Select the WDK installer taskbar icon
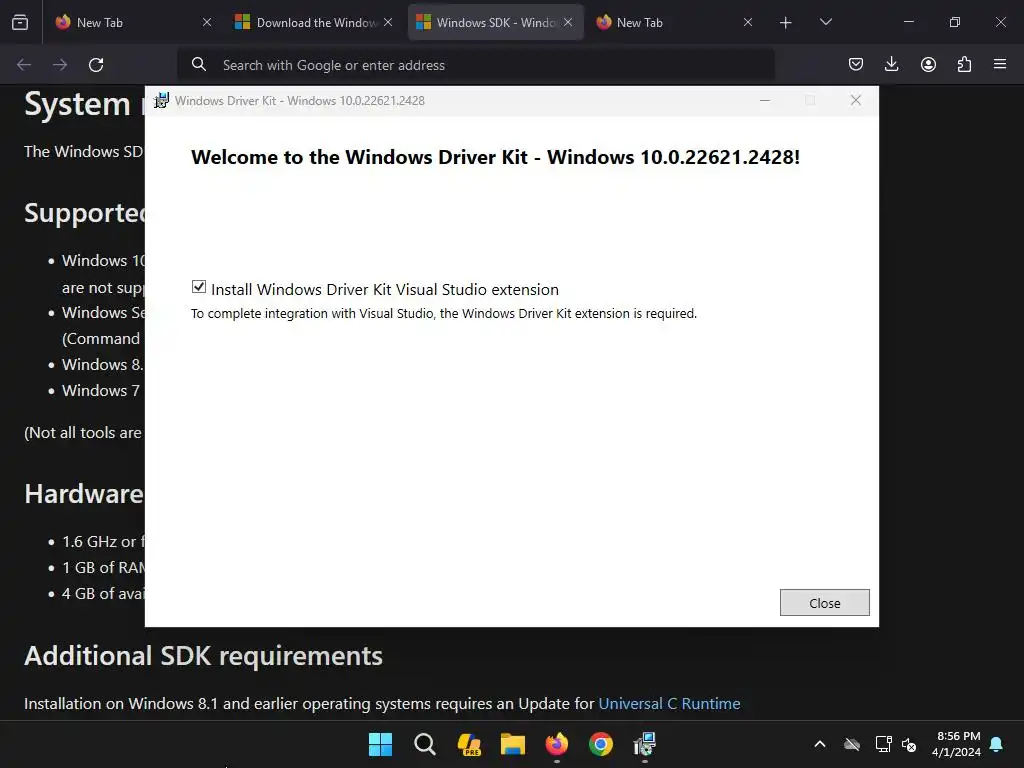 [x=645, y=744]
